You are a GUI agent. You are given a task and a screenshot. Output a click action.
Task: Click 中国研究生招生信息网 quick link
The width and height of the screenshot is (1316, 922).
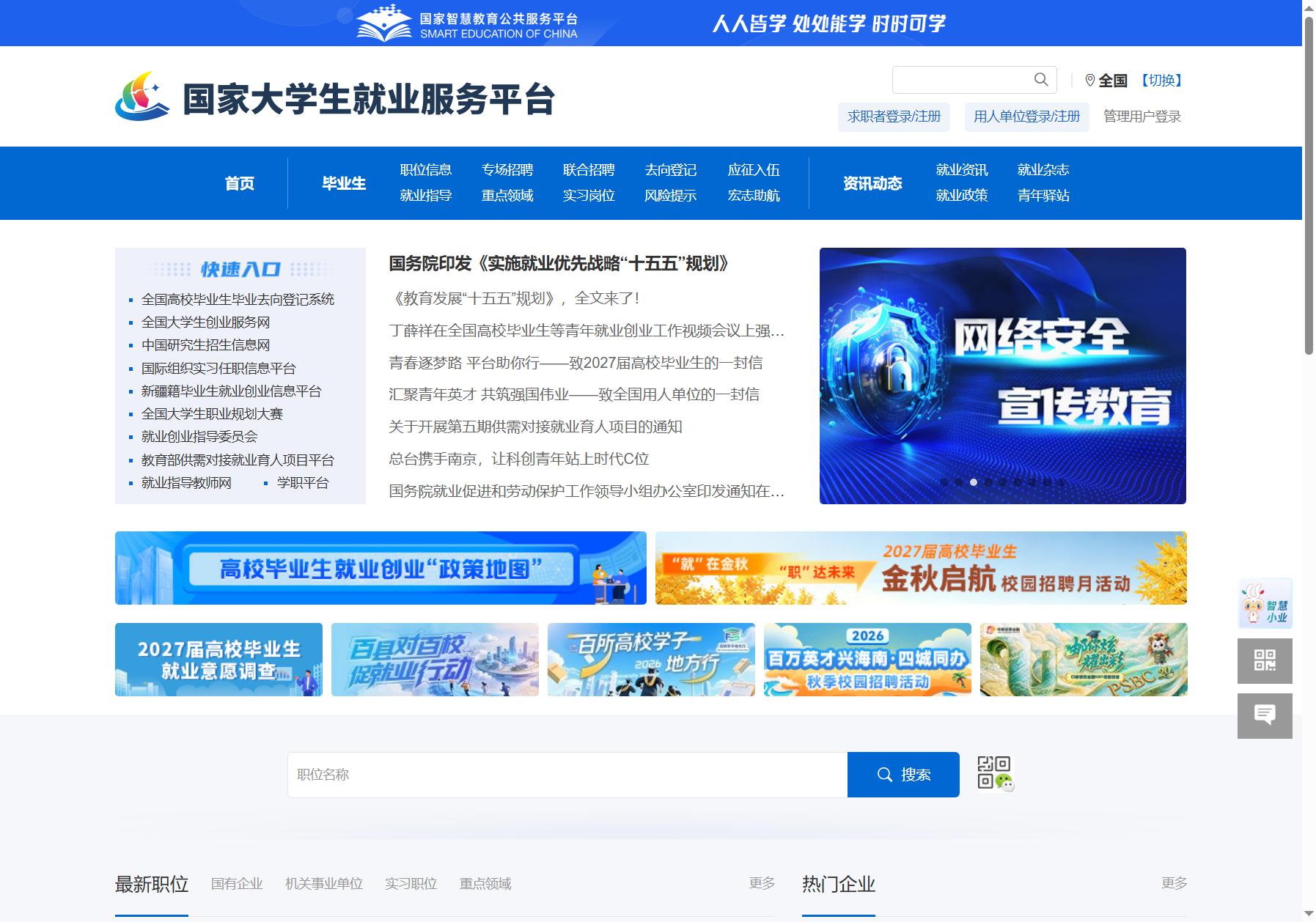(205, 344)
